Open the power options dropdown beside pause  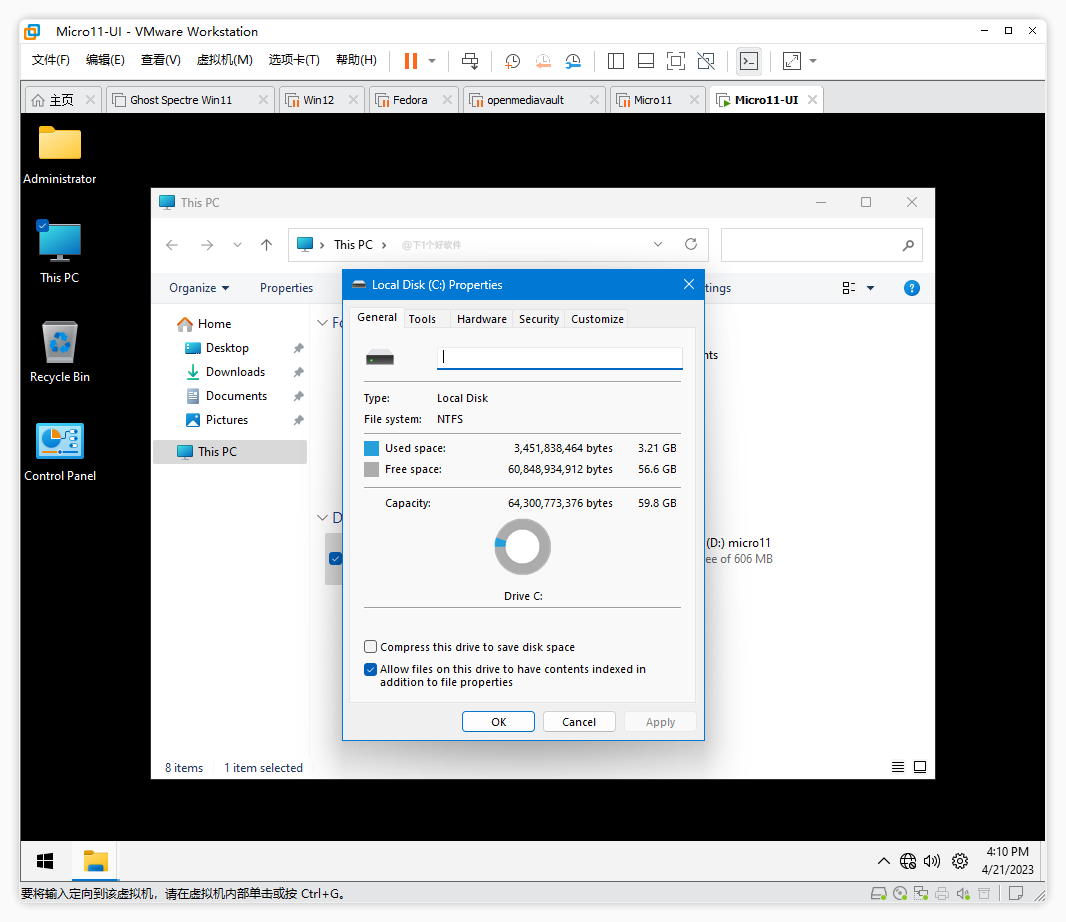point(432,61)
